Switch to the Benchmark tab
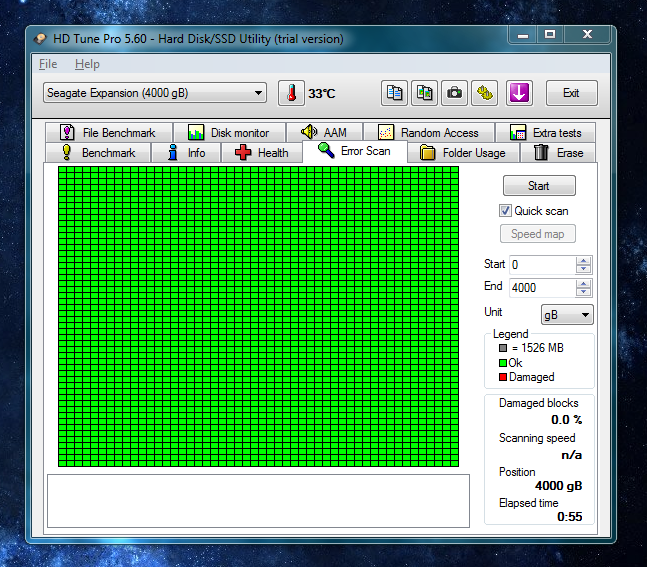 coord(99,153)
